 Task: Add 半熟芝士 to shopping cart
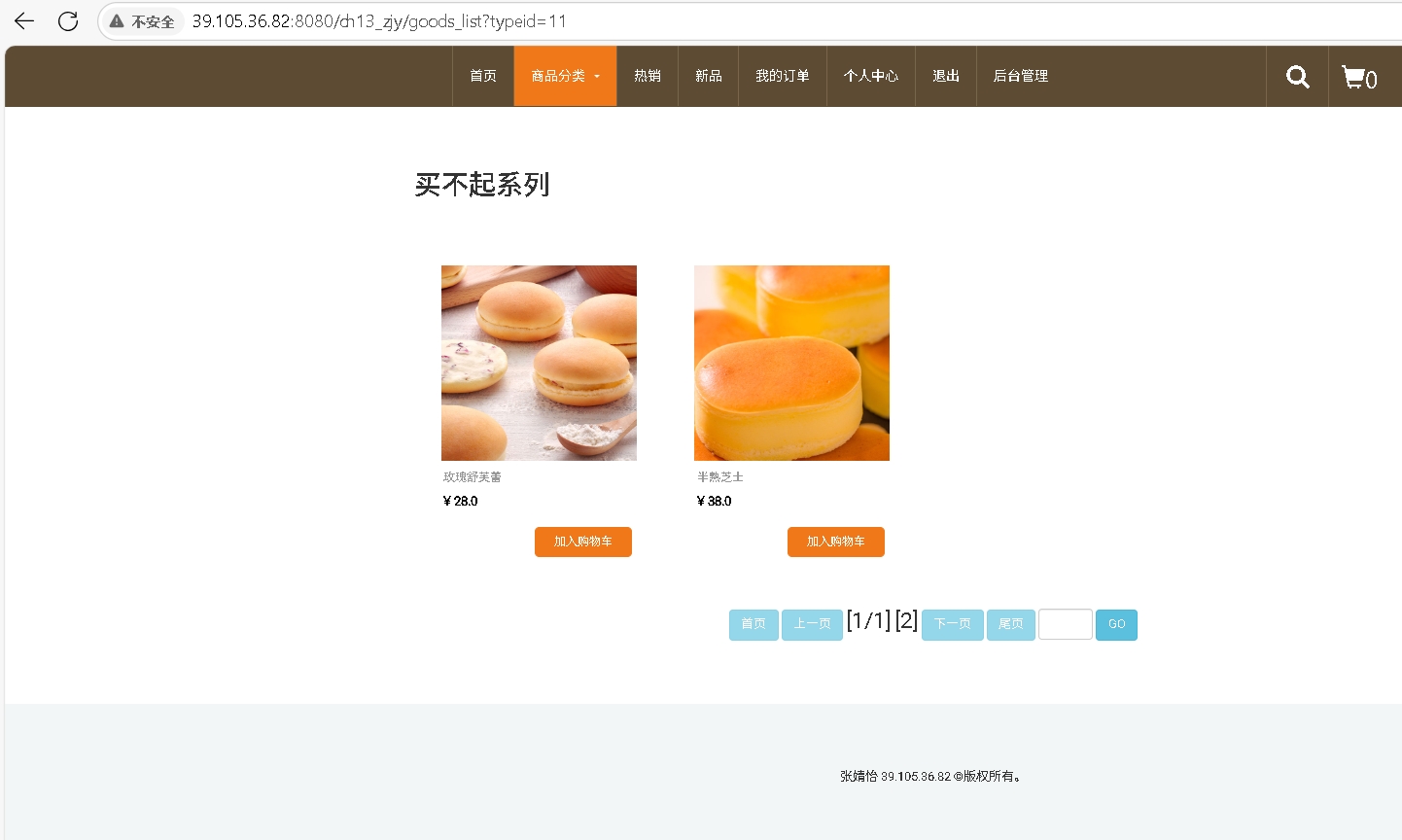click(836, 542)
